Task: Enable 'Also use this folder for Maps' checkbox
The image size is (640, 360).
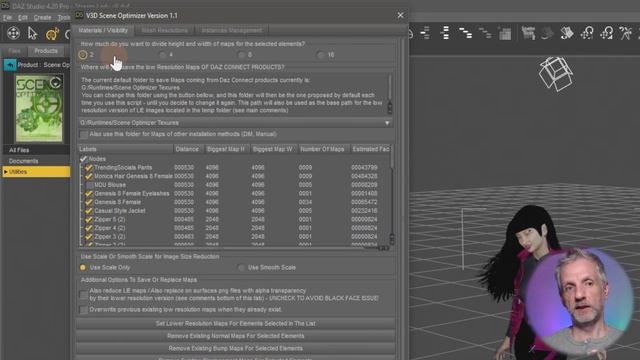Action: click(x=84, y=134)
